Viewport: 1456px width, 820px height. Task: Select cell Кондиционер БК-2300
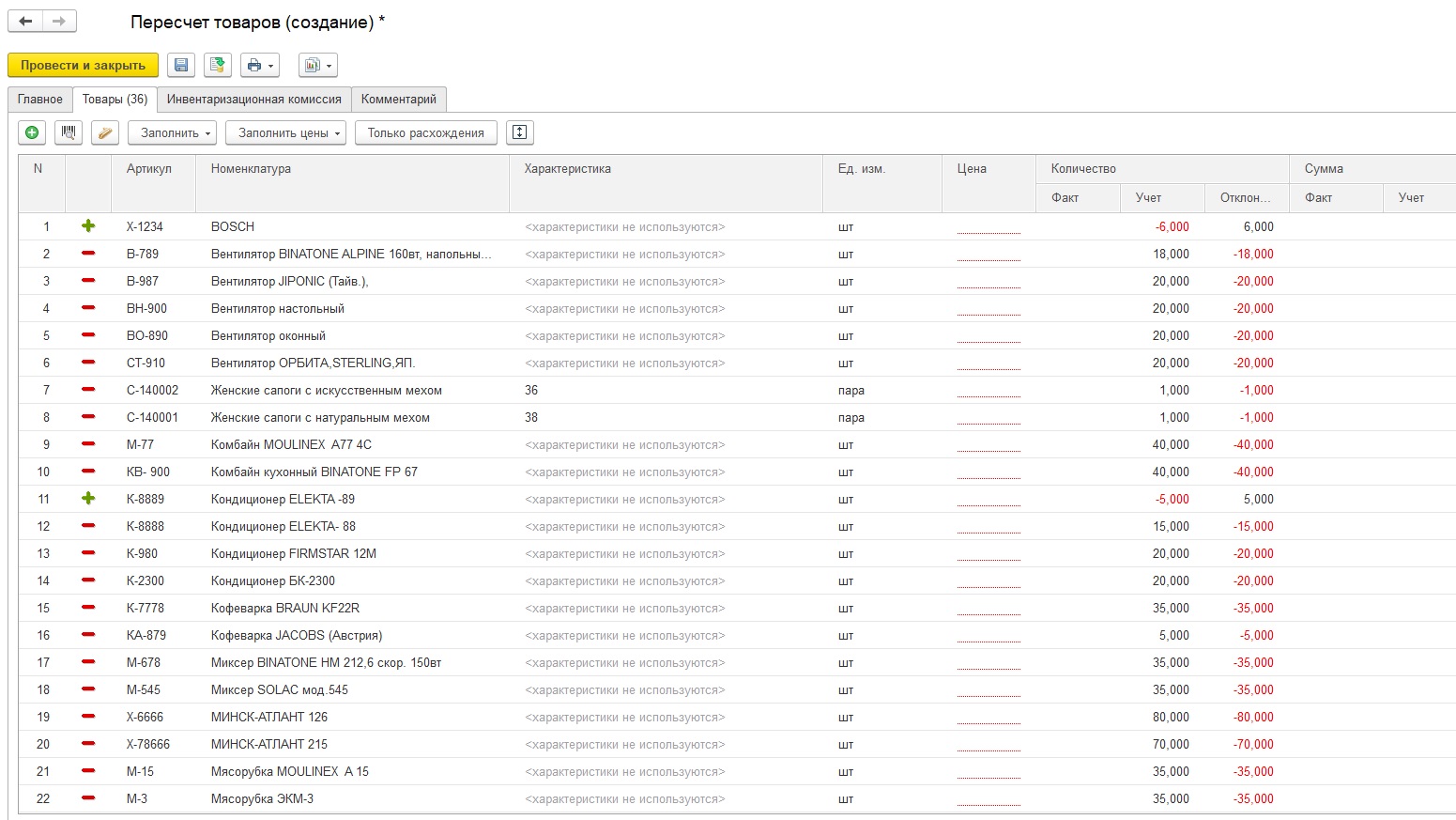352,580
